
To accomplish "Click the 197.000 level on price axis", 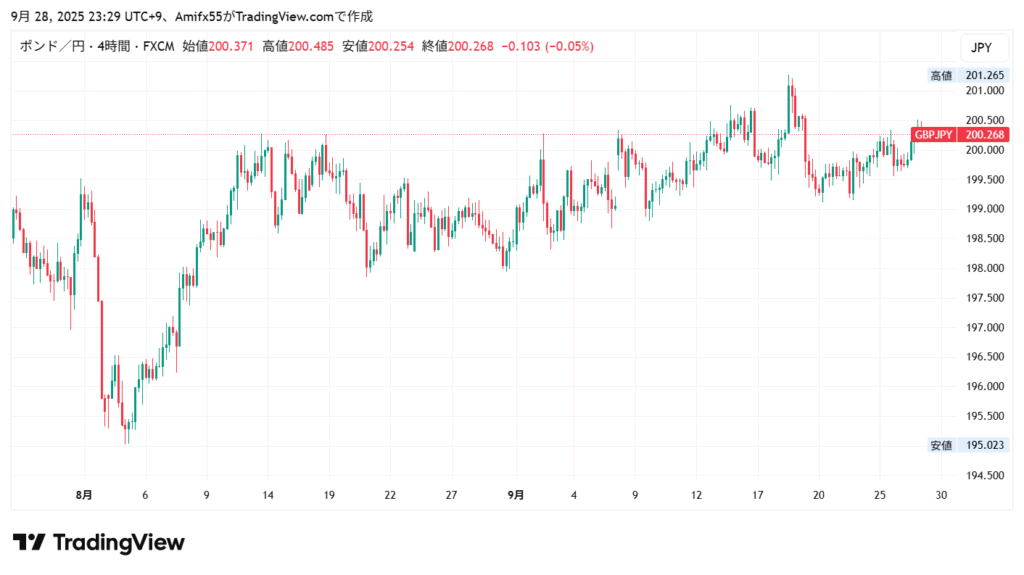I will pos(984,327).
